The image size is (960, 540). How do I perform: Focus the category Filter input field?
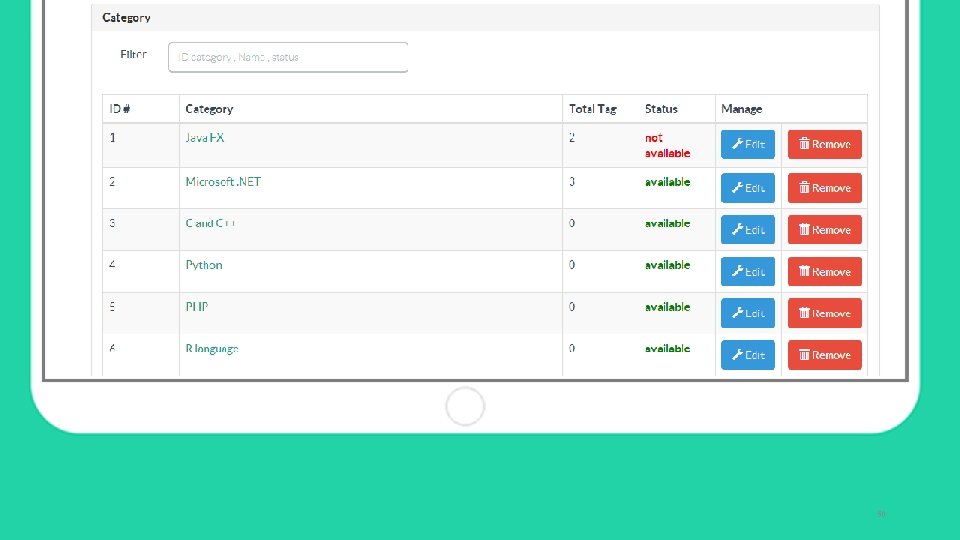tap(288, 57)
